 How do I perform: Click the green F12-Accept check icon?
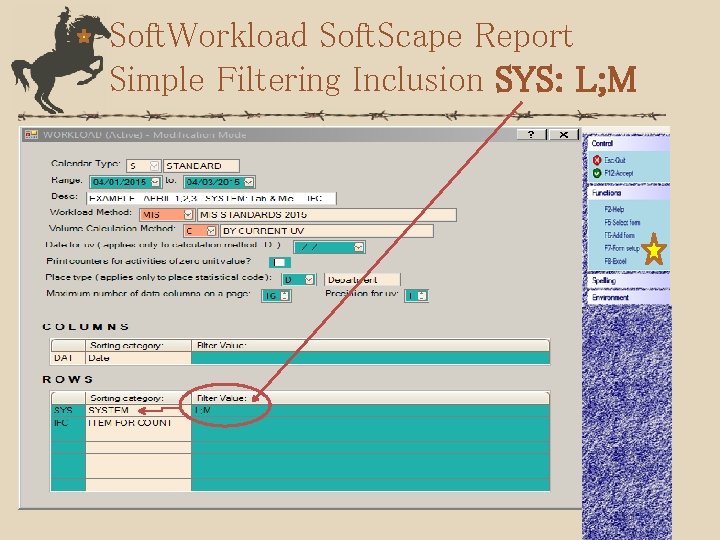pyautogui.click(x=596, y=173)
